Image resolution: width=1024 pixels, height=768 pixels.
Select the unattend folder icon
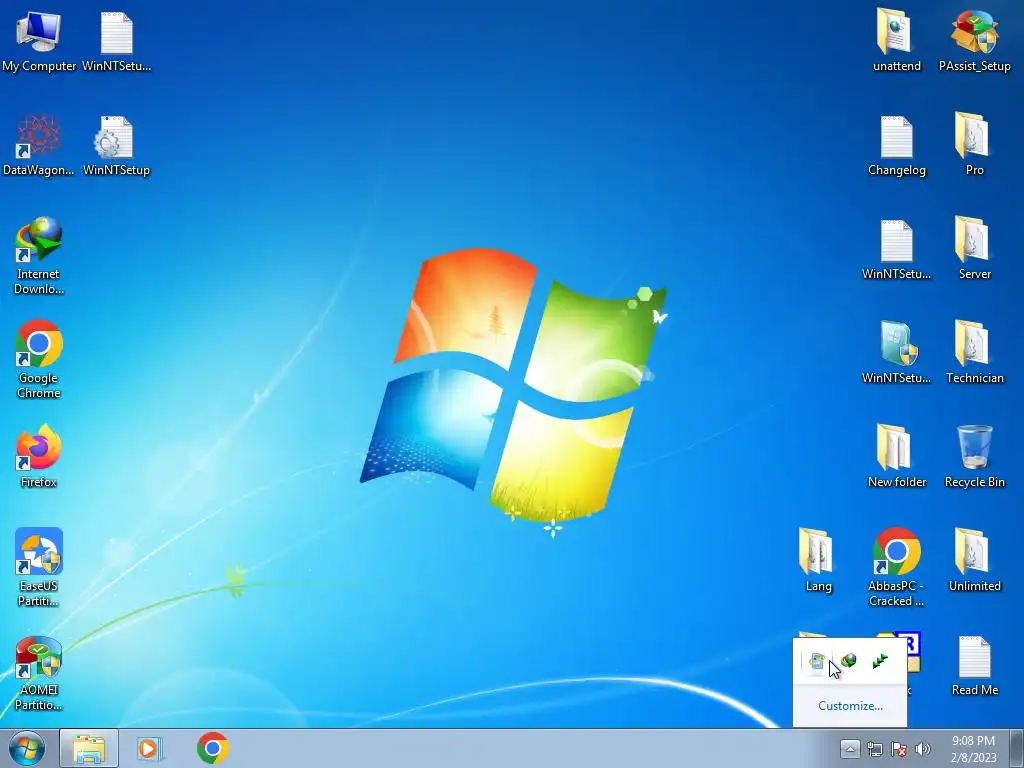(x=897, y=40)
